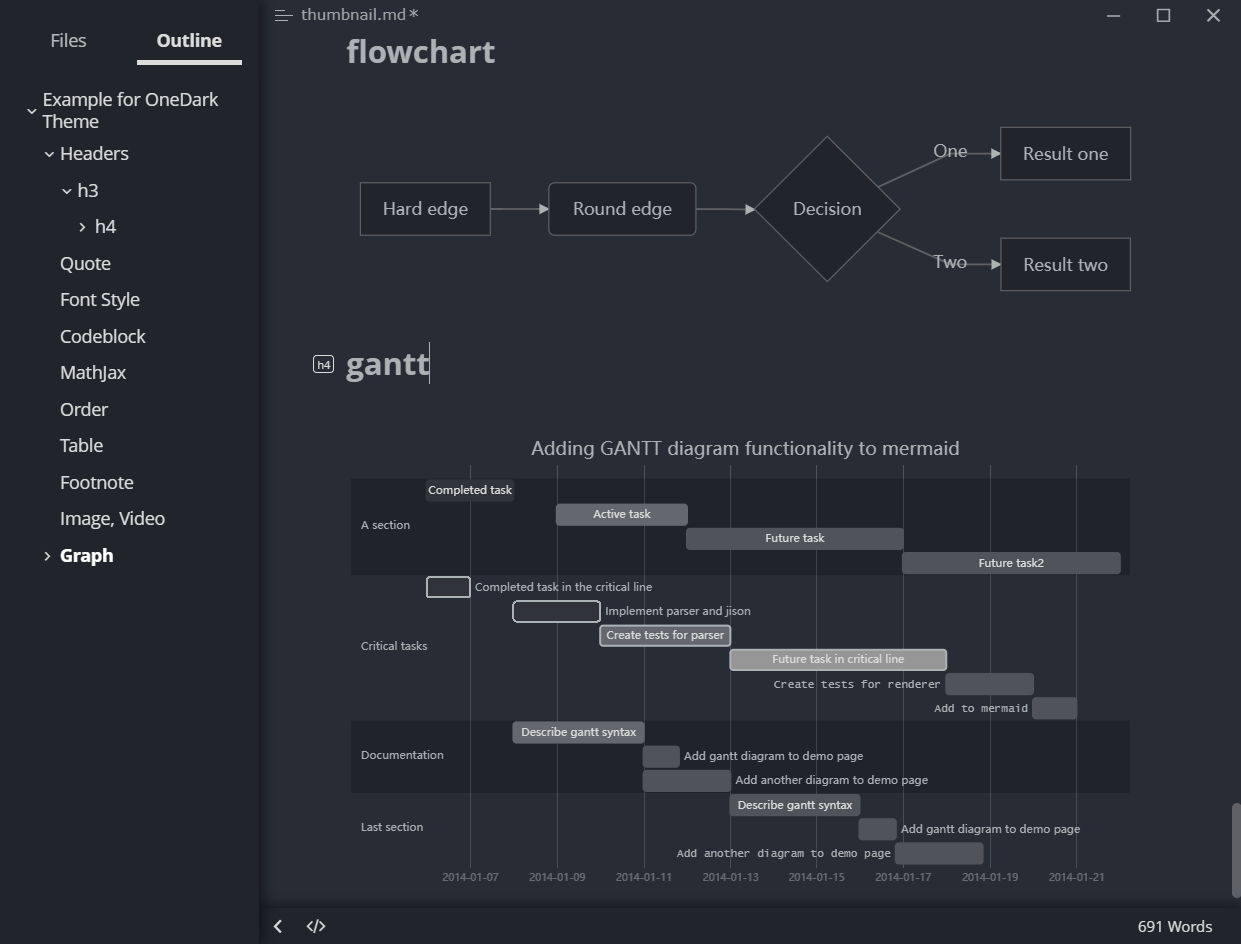Select the Outline tab
Viewport: 1241px width, 944px height.
pyautogui.click(x=189, y=40)
